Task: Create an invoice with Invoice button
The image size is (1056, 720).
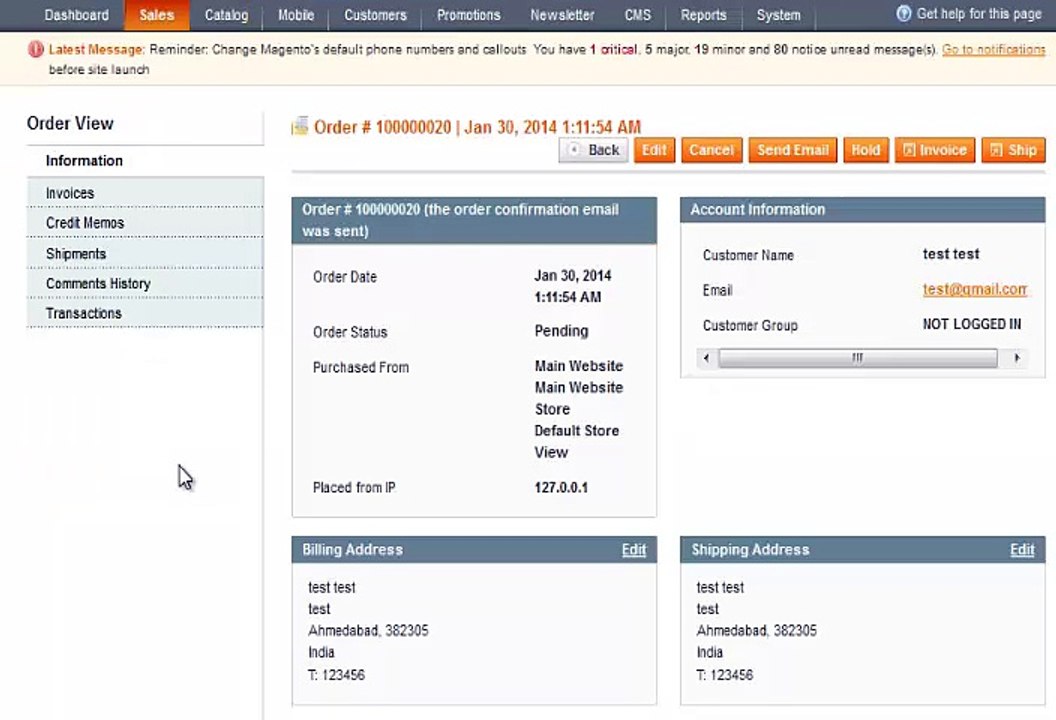Action: 935,150
